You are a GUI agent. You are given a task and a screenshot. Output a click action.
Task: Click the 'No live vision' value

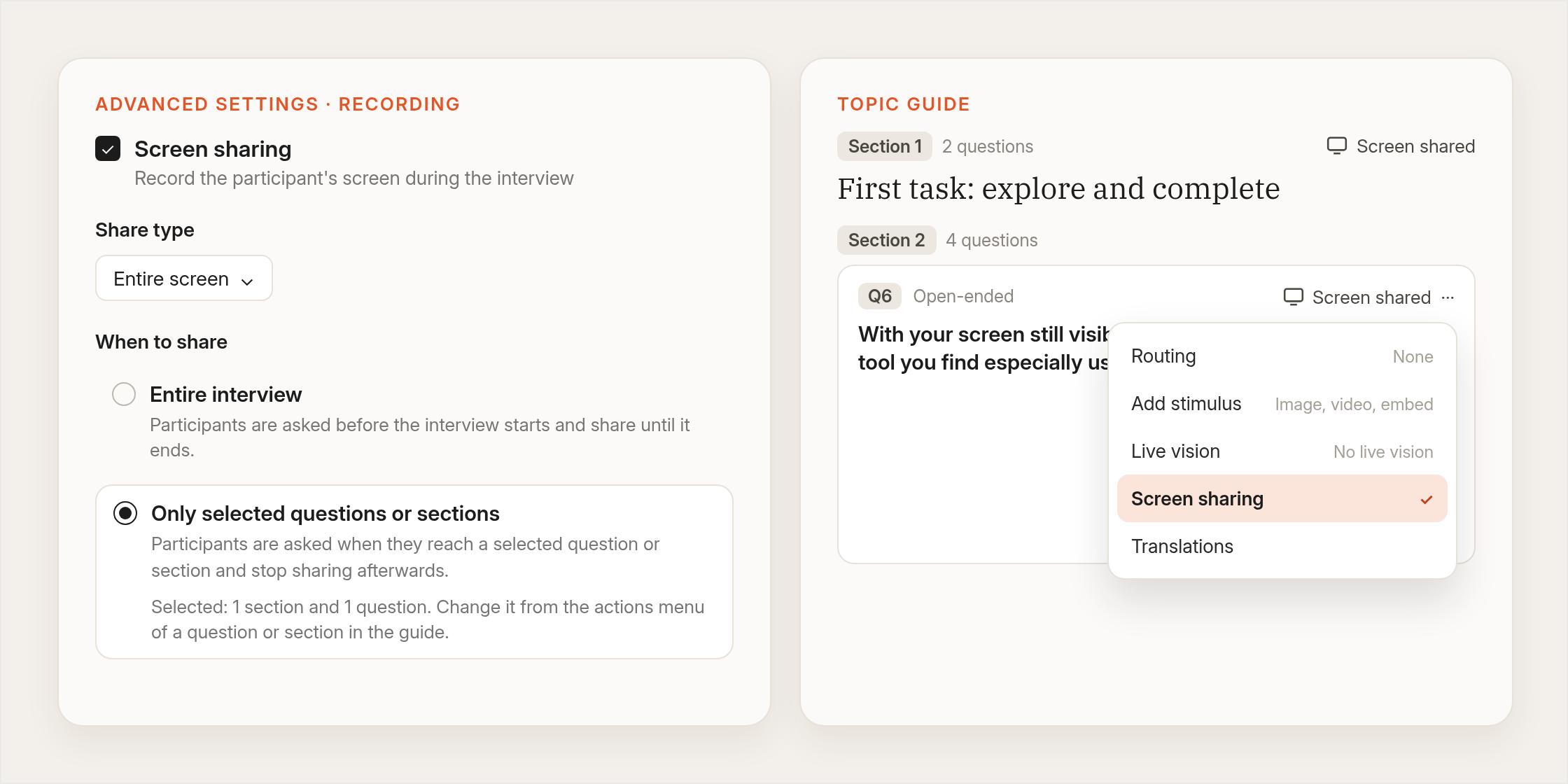pyautogui.click(x=1383, y=452)
